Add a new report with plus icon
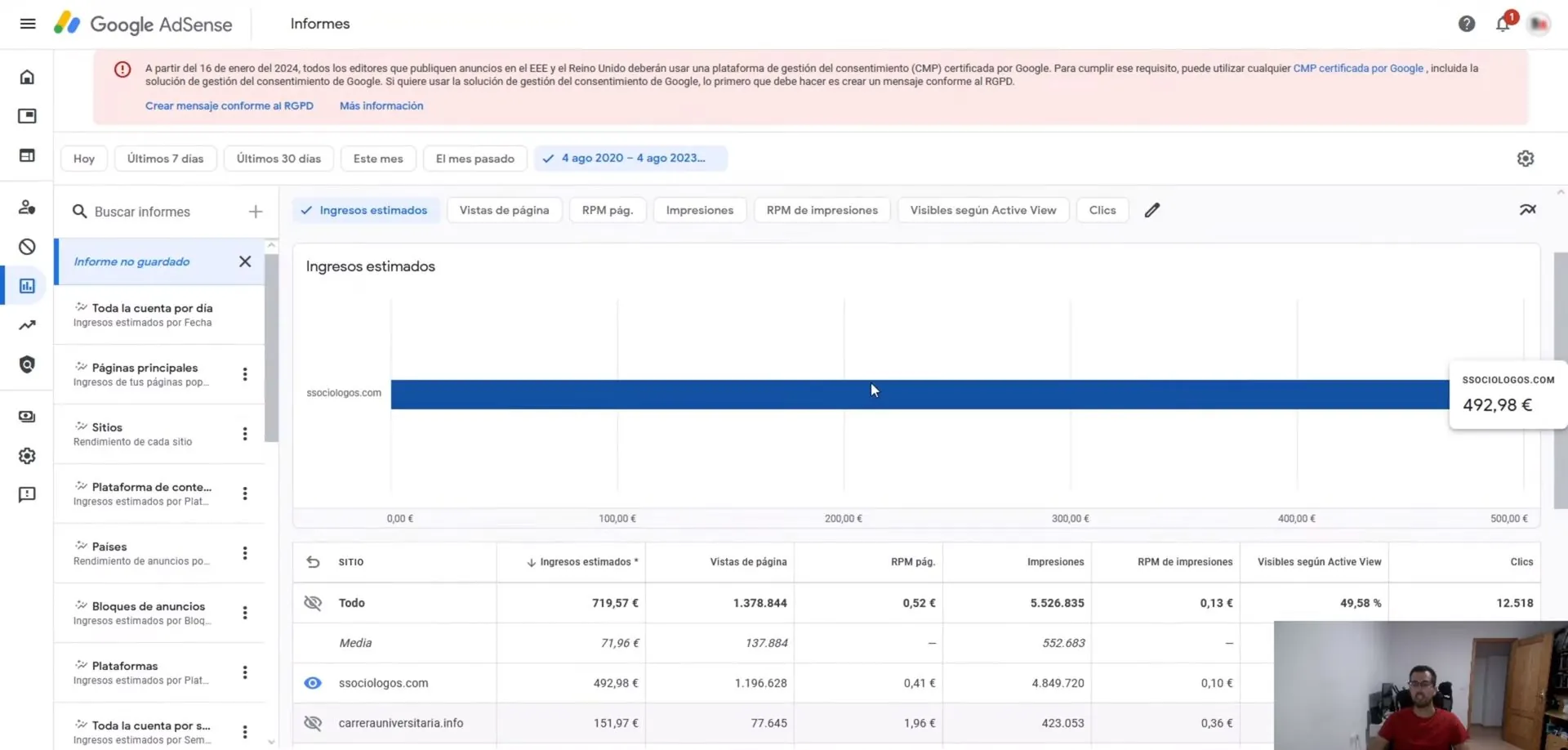This screenshot has width=1568, height=750. pos(256,212)
